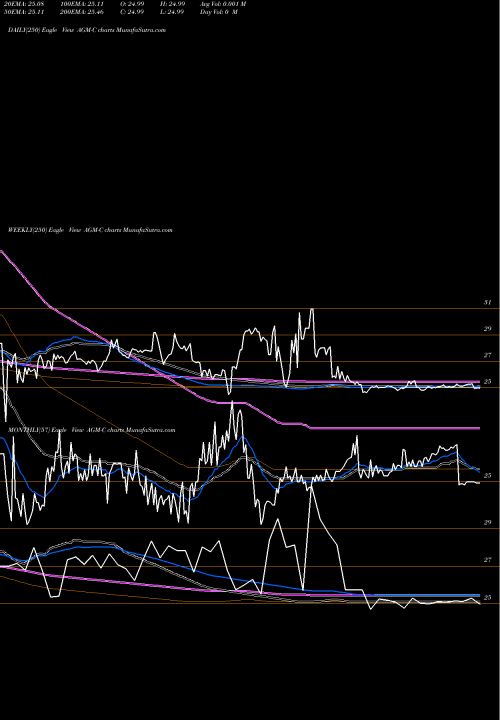This screenshot has height=720, width=500.
Task: Select the low price L: 24.99
Action: click(172, 12)
